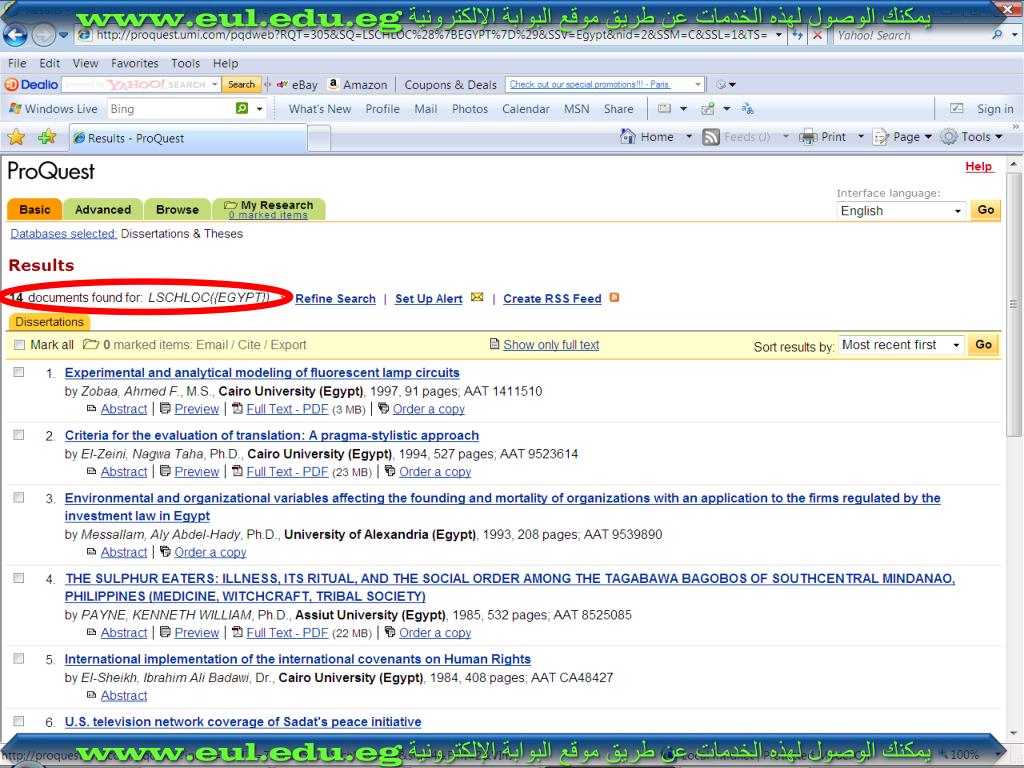Tick checkbox for result 1 fluorescent lamp
The image size is (1024, 768).
point(19,372)
